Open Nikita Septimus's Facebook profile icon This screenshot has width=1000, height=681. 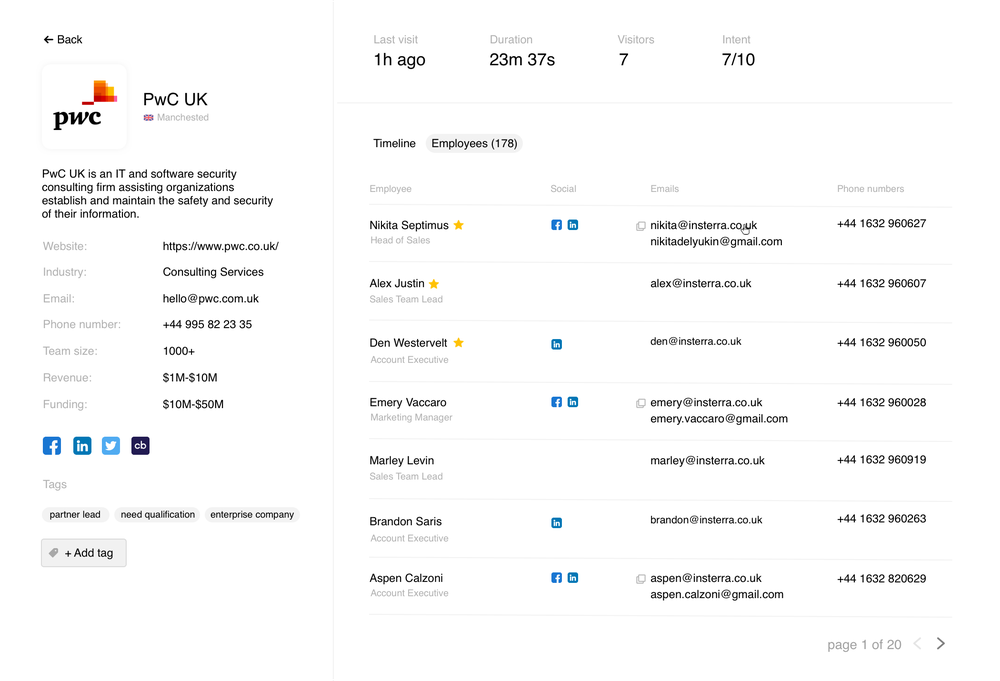pos(556,225)
